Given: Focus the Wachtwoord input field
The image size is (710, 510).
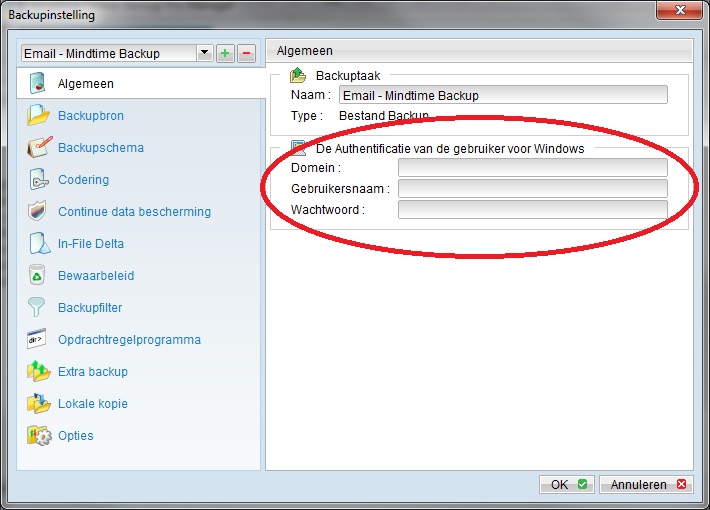Looking at the screenshot, I should point(532,209).
